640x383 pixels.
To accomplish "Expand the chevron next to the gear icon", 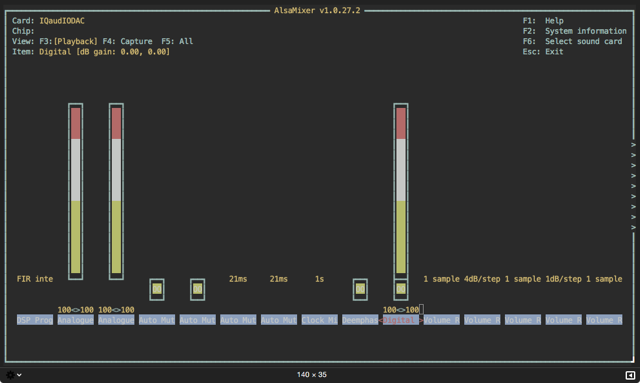I will 19,375.
